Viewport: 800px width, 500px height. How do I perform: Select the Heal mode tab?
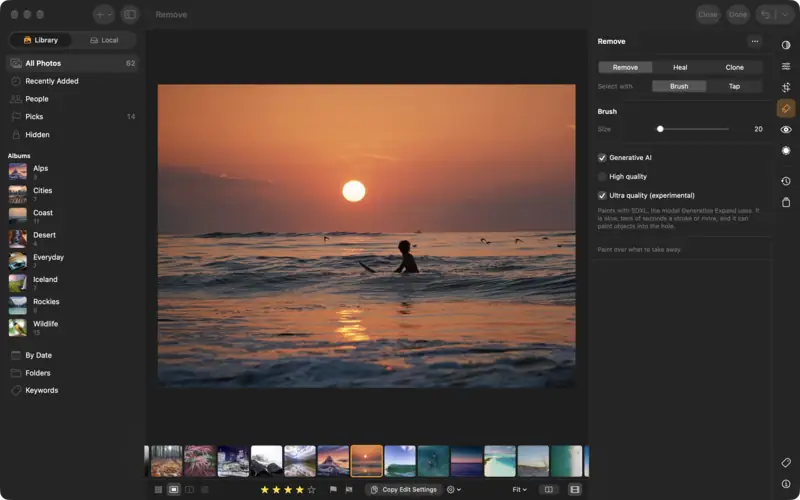pyautogui.click(x=680, y=67)
